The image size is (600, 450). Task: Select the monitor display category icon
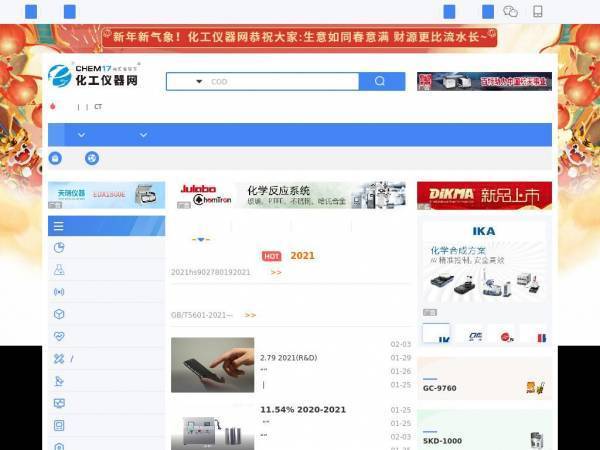(x=59, y=403)
